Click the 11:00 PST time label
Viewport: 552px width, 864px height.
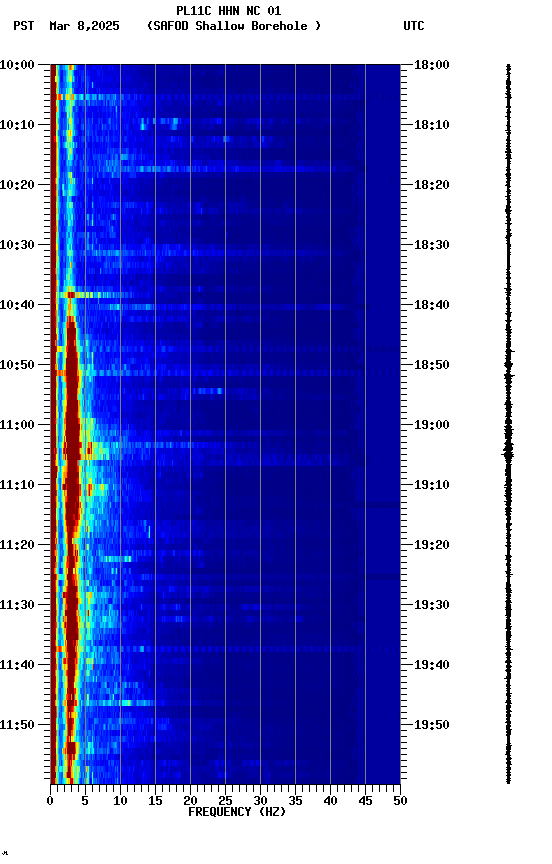[x=17, y=425]
